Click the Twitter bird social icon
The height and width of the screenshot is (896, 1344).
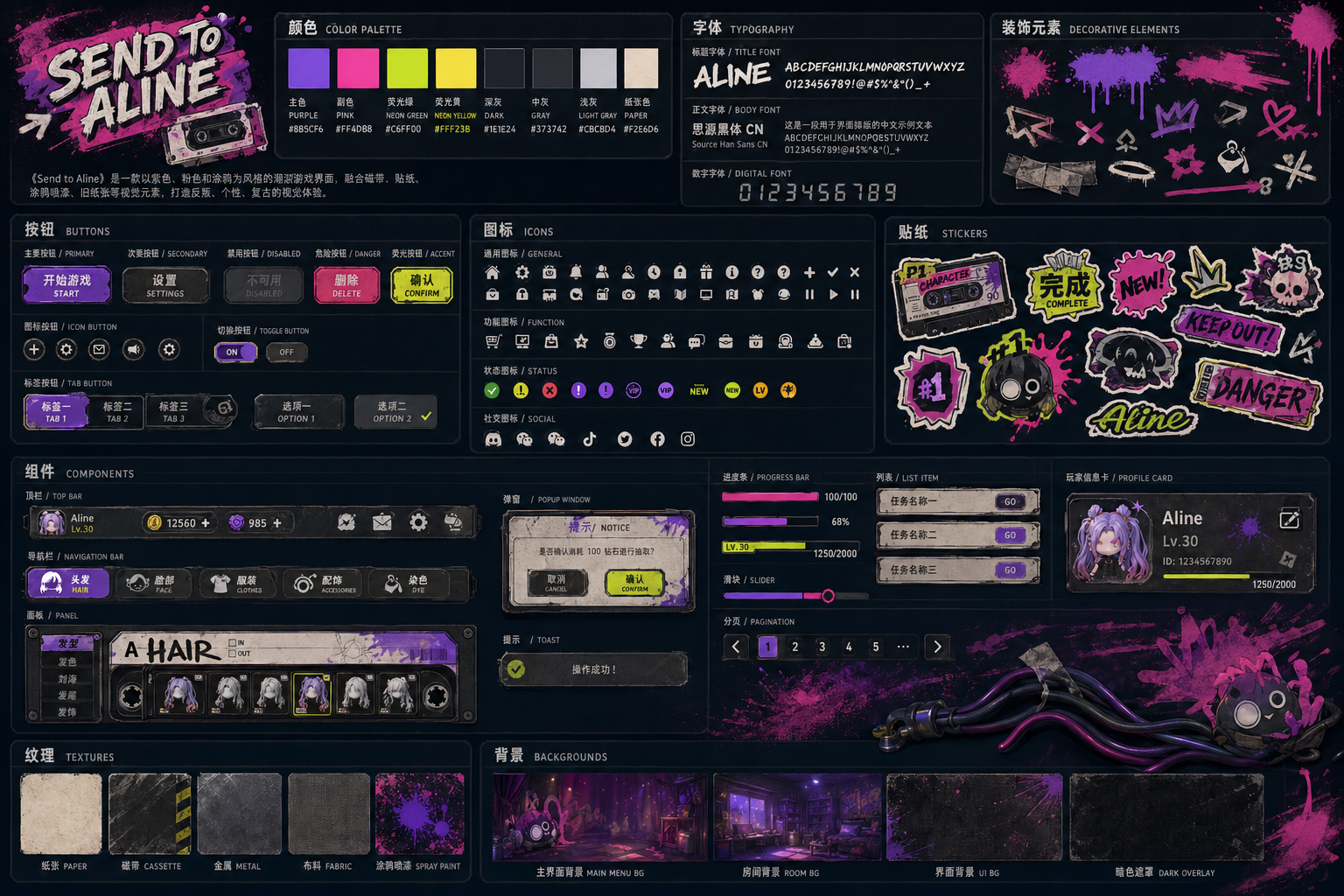(625, 439)
